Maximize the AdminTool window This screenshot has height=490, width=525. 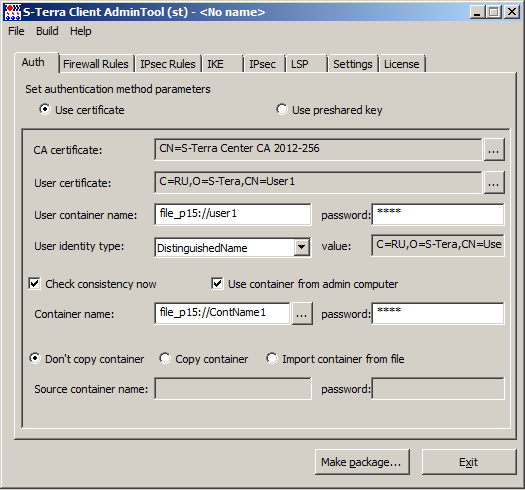tap(494, 12)
